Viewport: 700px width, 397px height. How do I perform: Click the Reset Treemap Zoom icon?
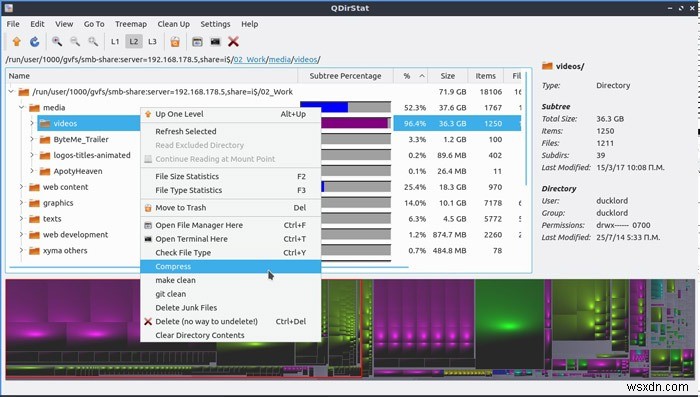click(93, 42)
